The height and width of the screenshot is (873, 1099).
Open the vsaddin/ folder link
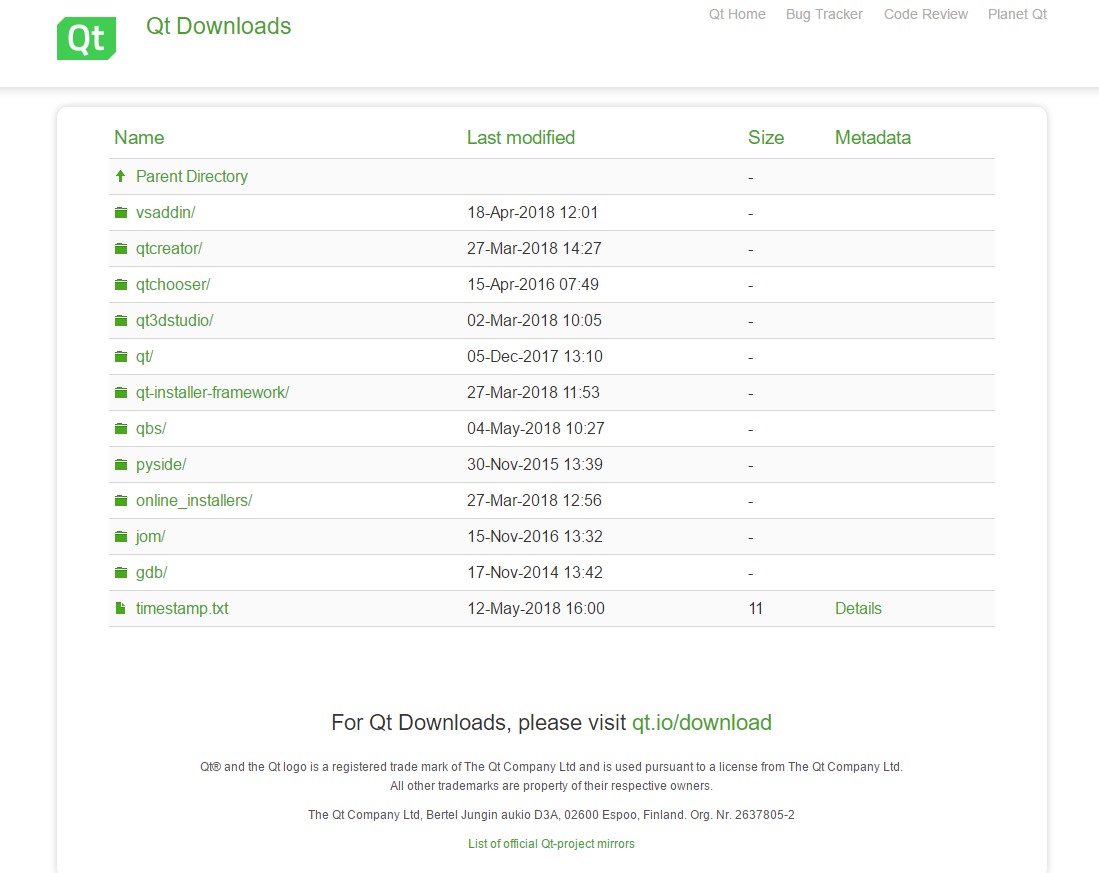pyautogui.click(x=165, y=212)
